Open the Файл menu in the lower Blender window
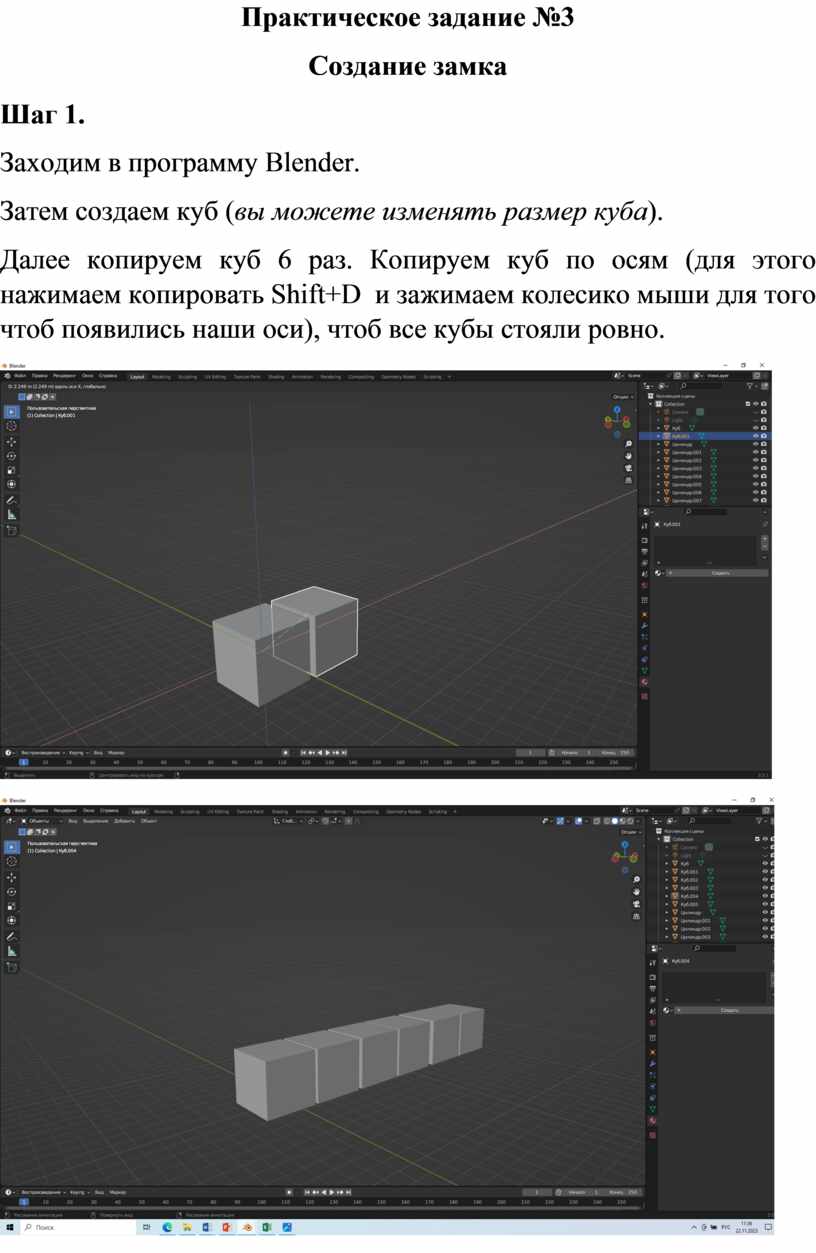The height and width of the screenshot is (1253, 816). [20, 811]
